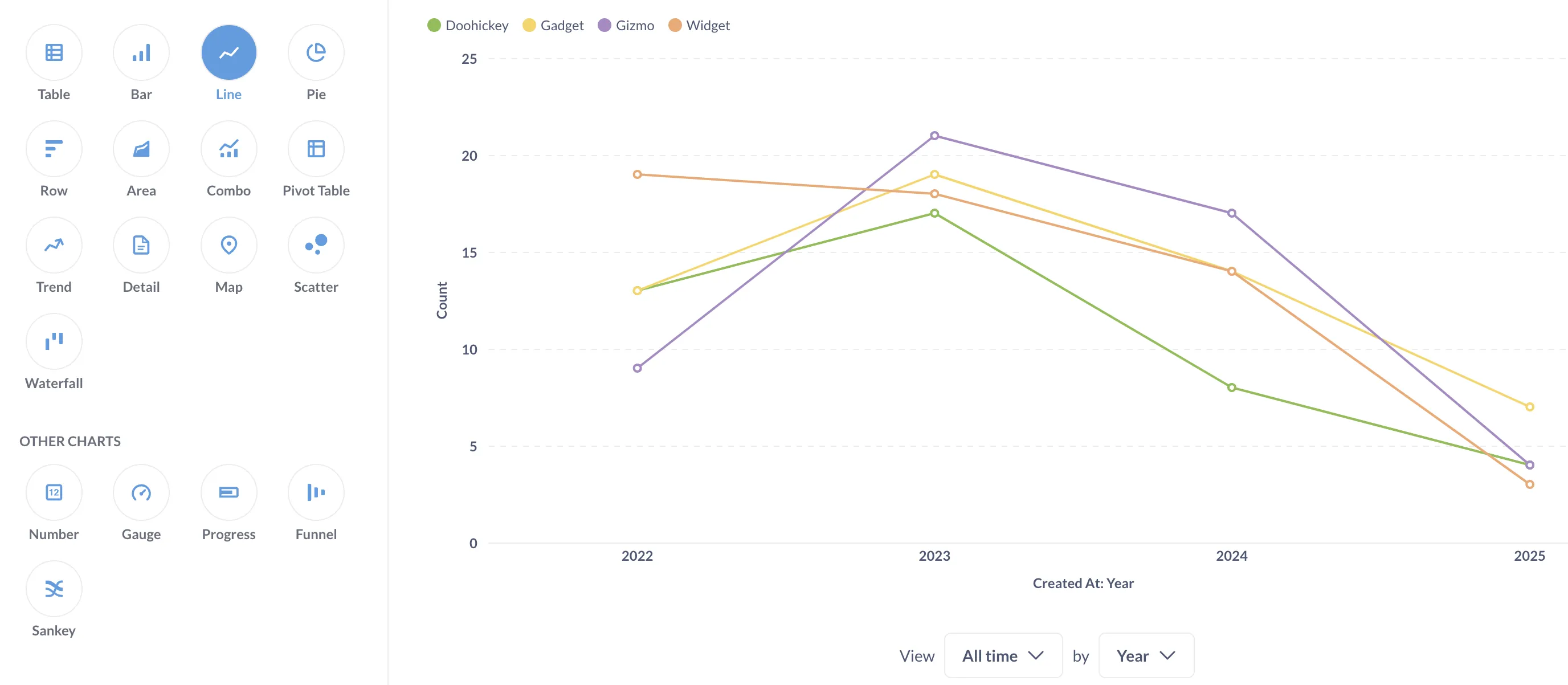Select the Bar chart type
Image resolution: width=1568 pixels, height=685 pixels.
pos(141,52)
